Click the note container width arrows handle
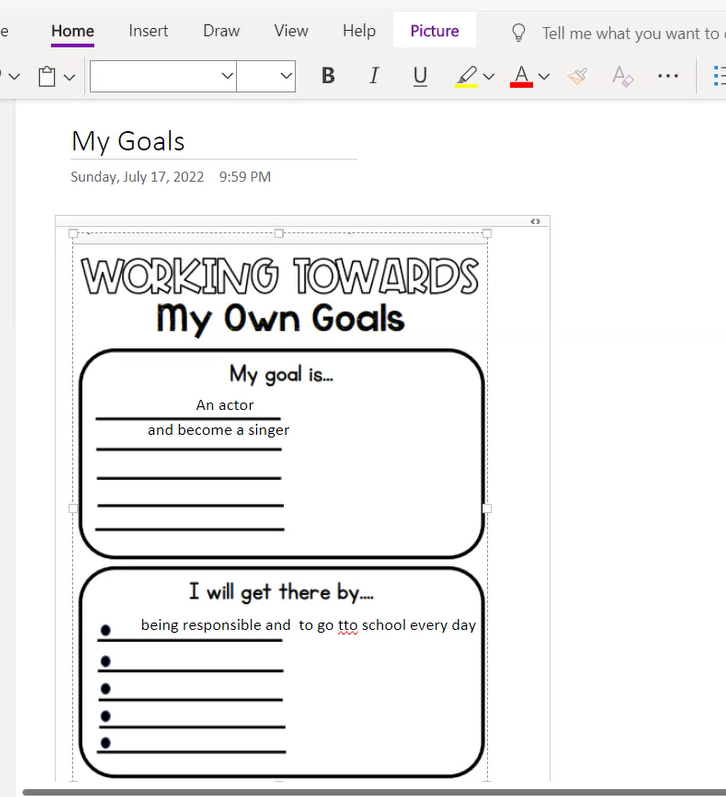 click(x=535, y=221)
